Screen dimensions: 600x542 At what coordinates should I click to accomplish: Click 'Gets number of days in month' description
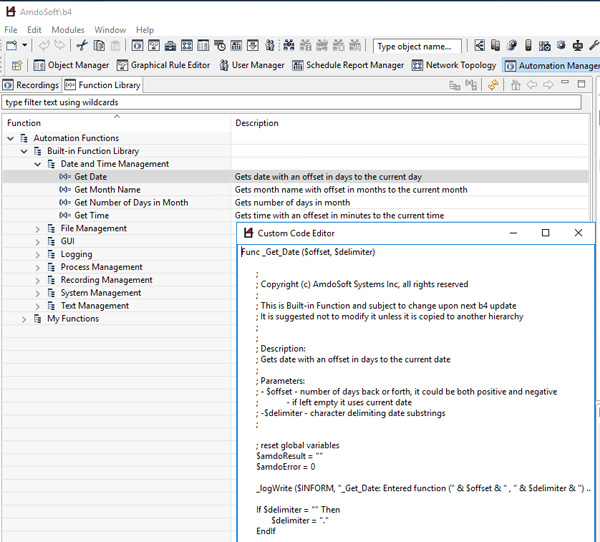pyautogui.click(x=292, y=202)
